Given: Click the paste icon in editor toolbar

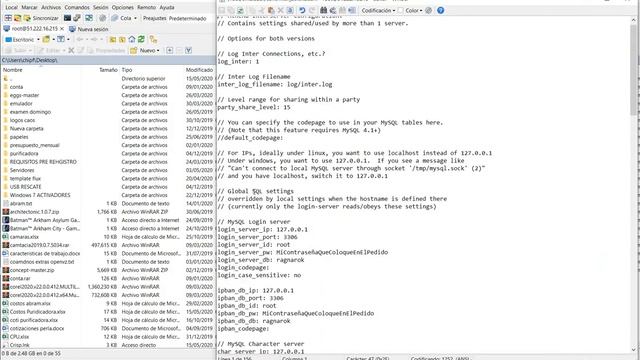Looking at the screenshot, I should [270, 10].
